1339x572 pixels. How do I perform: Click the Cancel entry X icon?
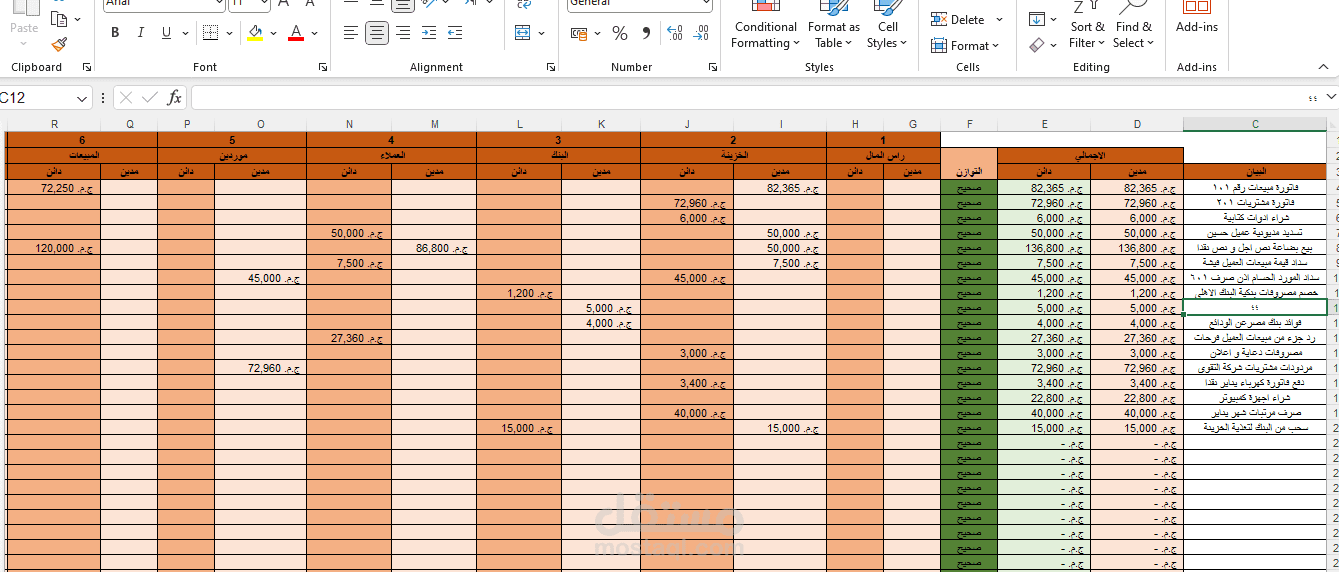pyautogui.click(x=126, y=97)
